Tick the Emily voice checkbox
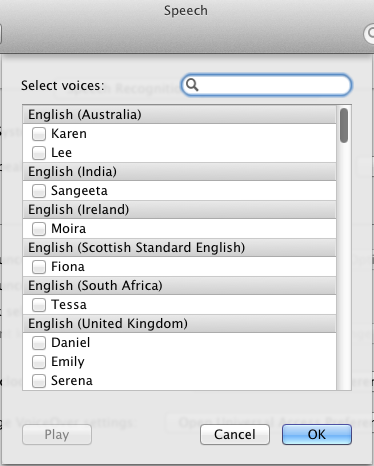The width and height of the screenshot is (374, 466). tap(39, 362)
